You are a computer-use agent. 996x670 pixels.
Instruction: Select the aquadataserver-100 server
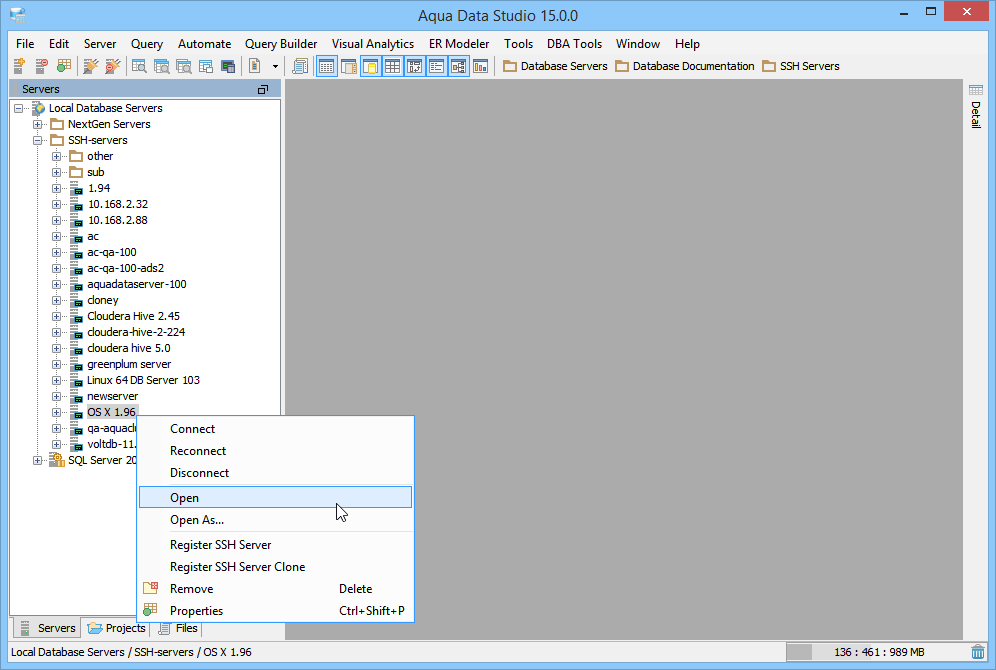click(137, 284)
